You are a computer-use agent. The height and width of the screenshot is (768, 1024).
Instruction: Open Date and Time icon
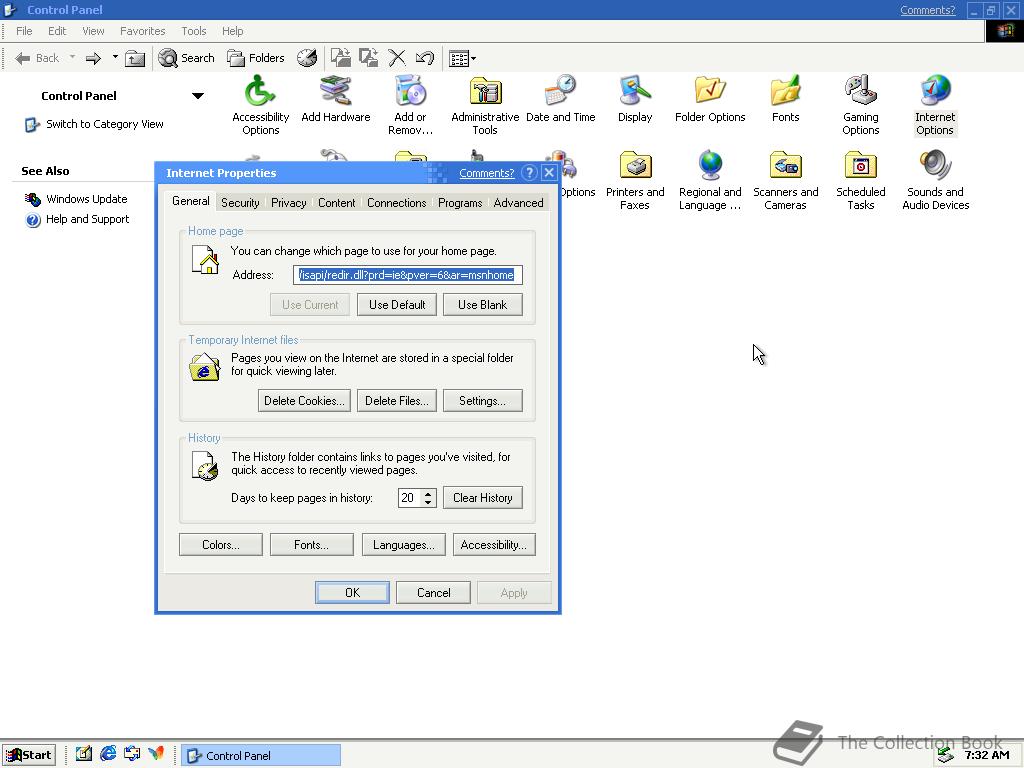click(560, 99)
